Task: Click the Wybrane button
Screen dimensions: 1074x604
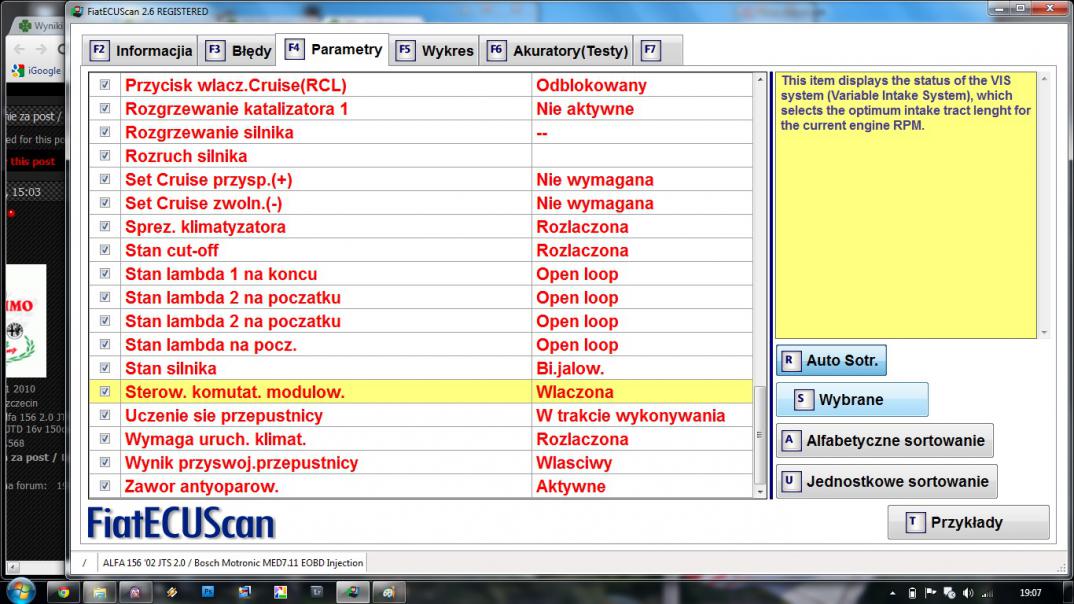Action: [852, 399]
